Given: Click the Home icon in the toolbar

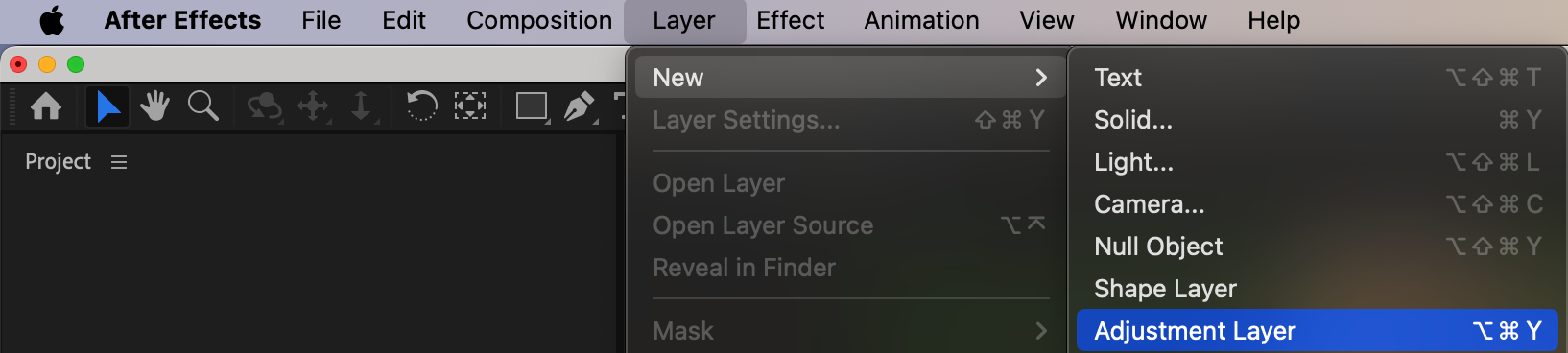Looking at the screenshot, I should 46,106.
